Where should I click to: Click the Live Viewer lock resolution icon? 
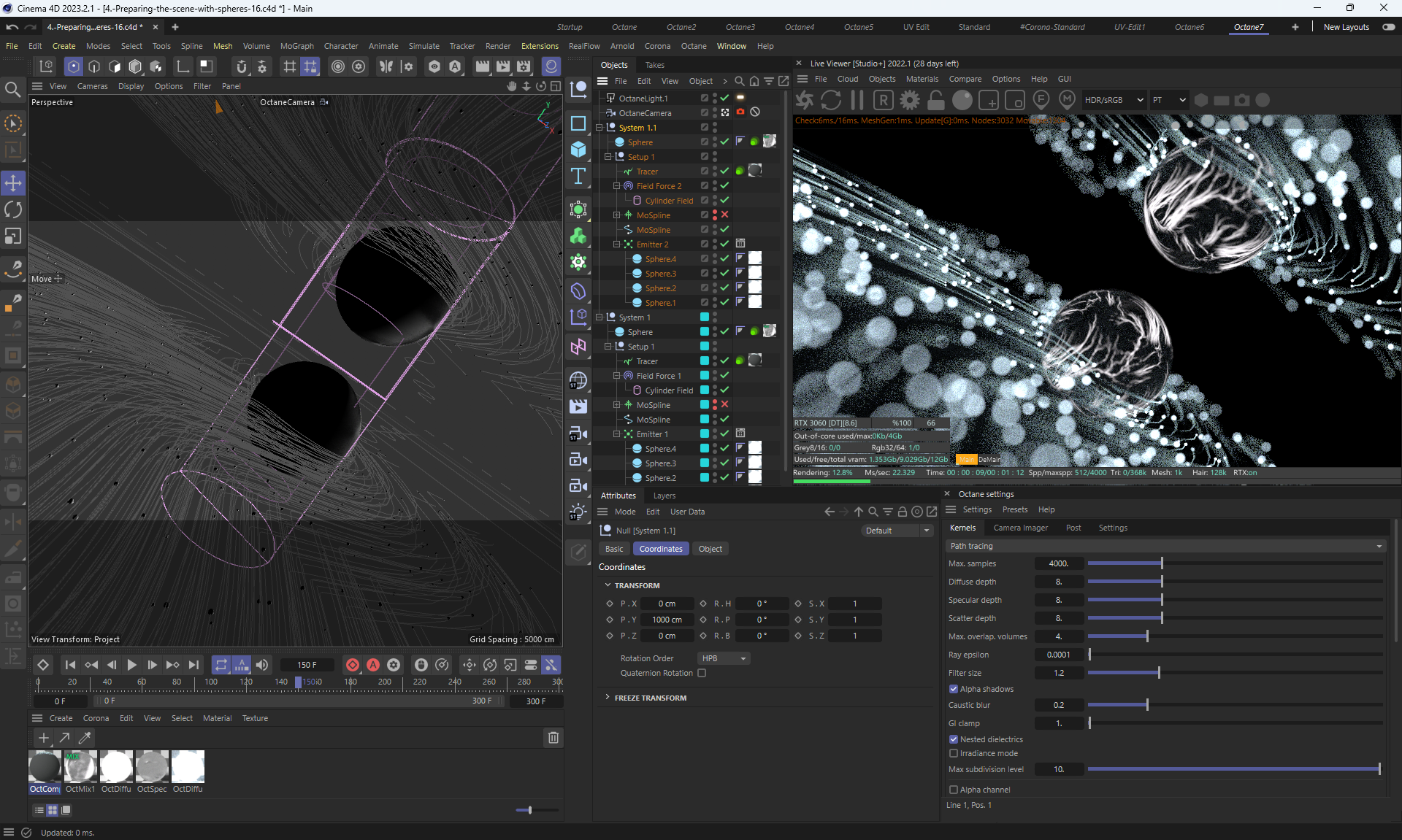click(936, 100)
